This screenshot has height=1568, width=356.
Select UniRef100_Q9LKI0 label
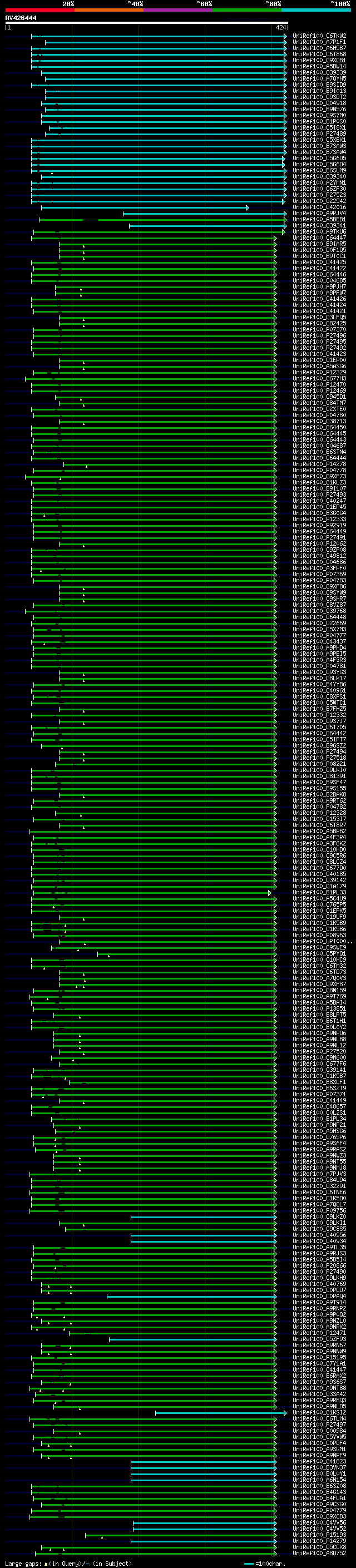tap(319, 769)
